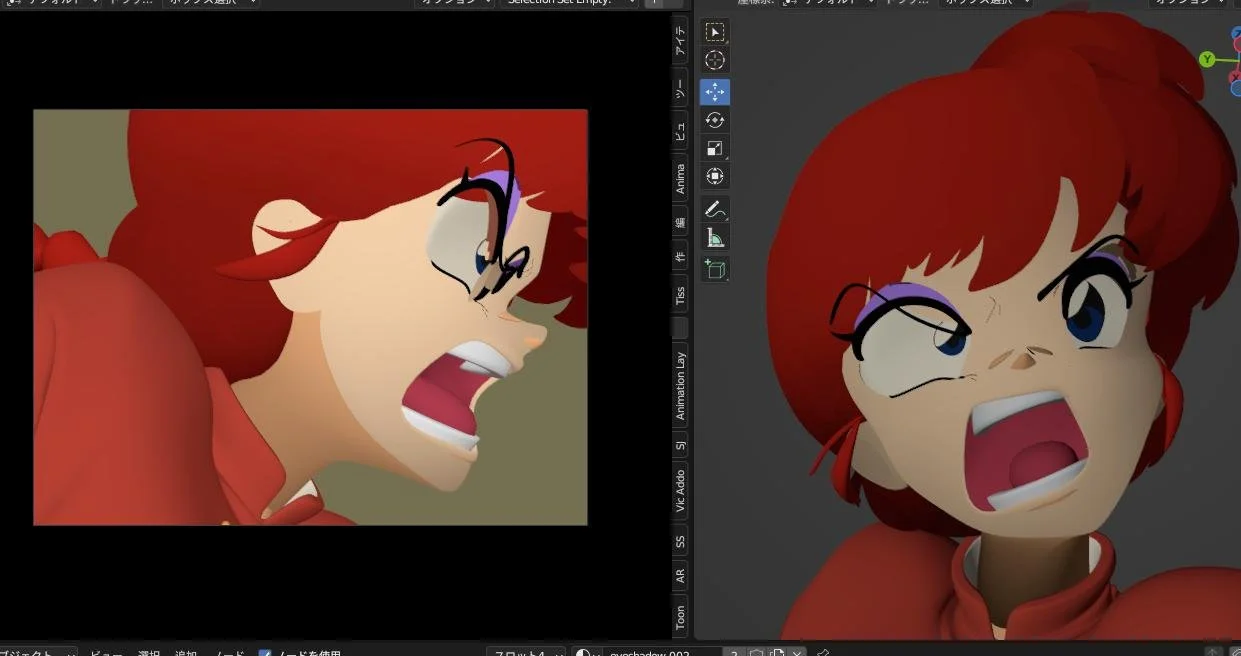Open the 追加 menu in node editor

point(186,653)
